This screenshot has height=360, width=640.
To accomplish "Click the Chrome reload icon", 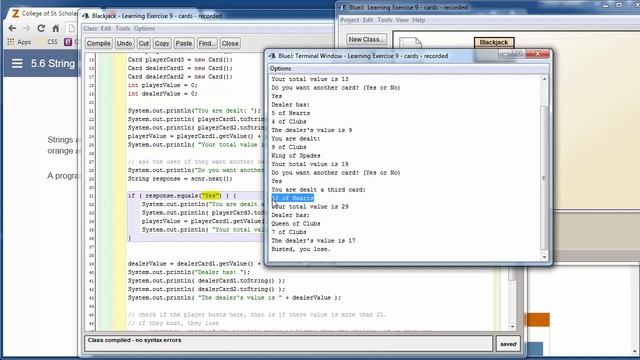I will (x=41, y=28).
